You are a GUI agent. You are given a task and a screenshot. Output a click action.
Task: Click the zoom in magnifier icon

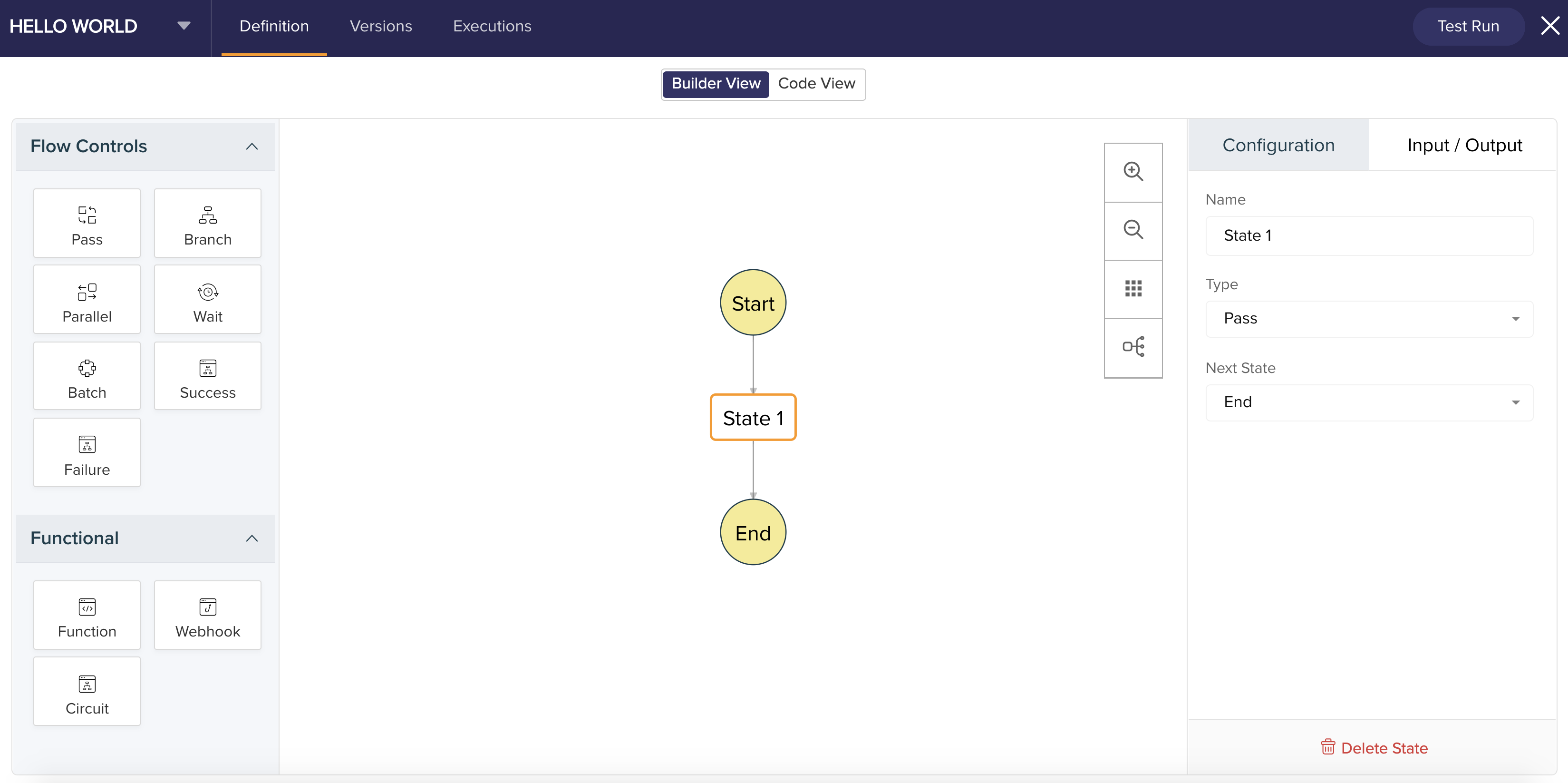coord(1133,172)
